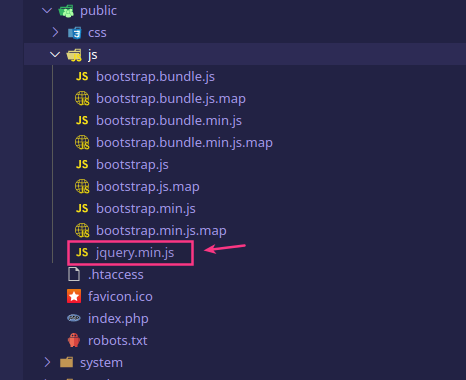
Task: Open the index.php file
Action: (118, 319)
